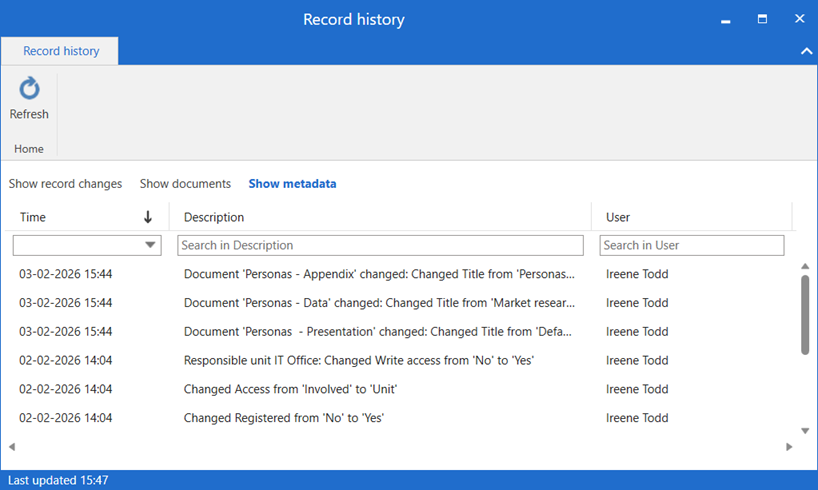Click the Time sort direction arrow
Image resolution: width=818 pixels, height=490 pixels.
point(148,217)
